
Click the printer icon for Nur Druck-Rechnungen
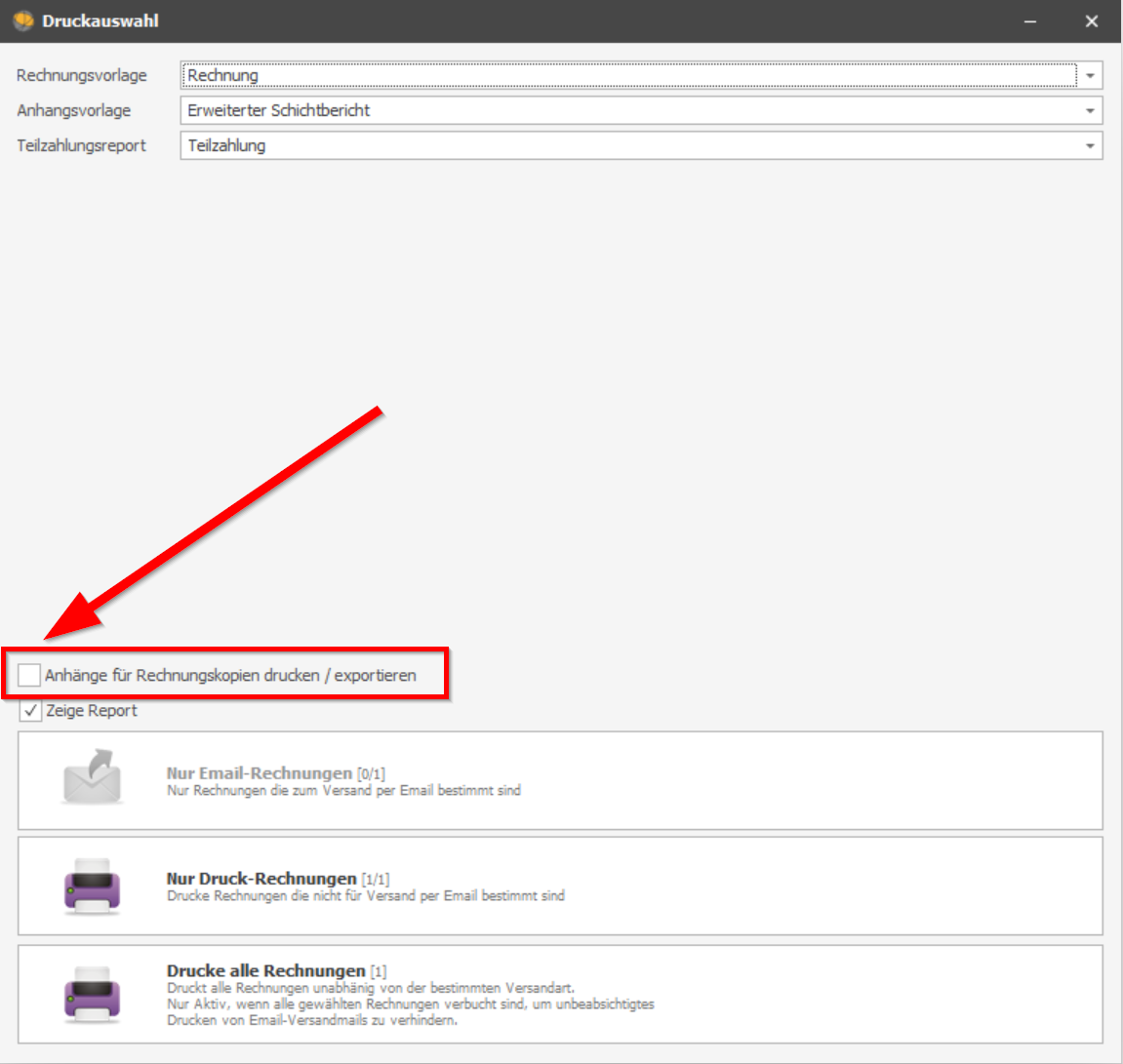pyautogui.click(x=92, y=887)
